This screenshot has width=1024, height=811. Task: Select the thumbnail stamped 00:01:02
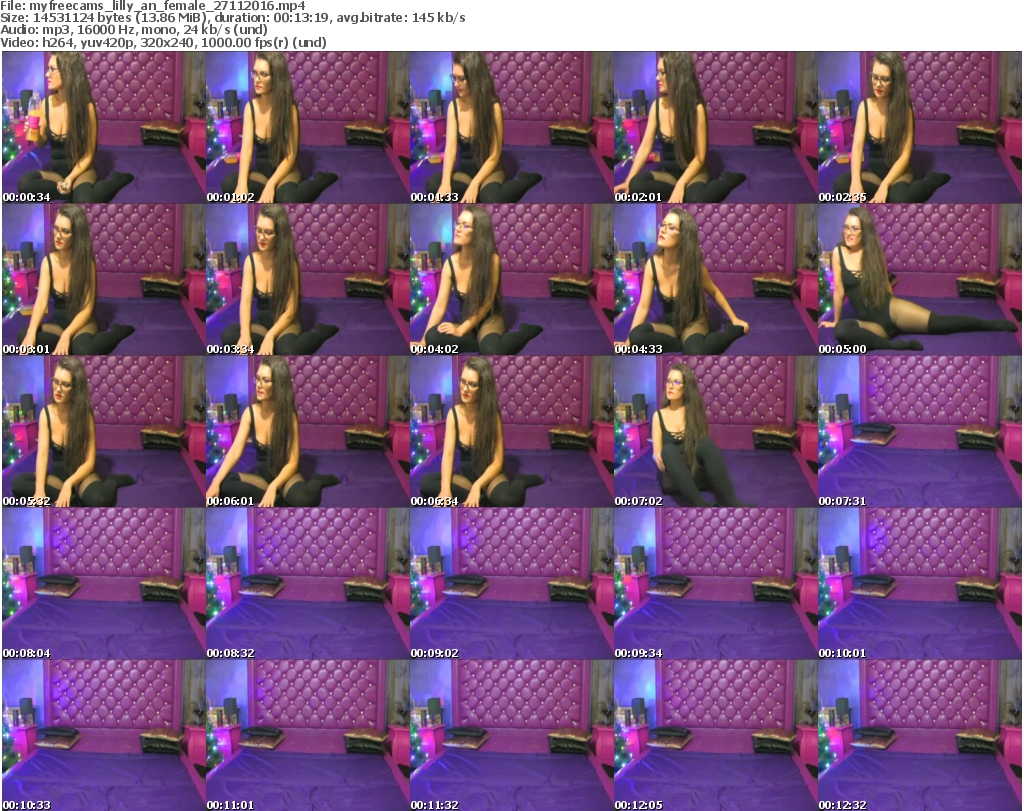coord(308,127)
